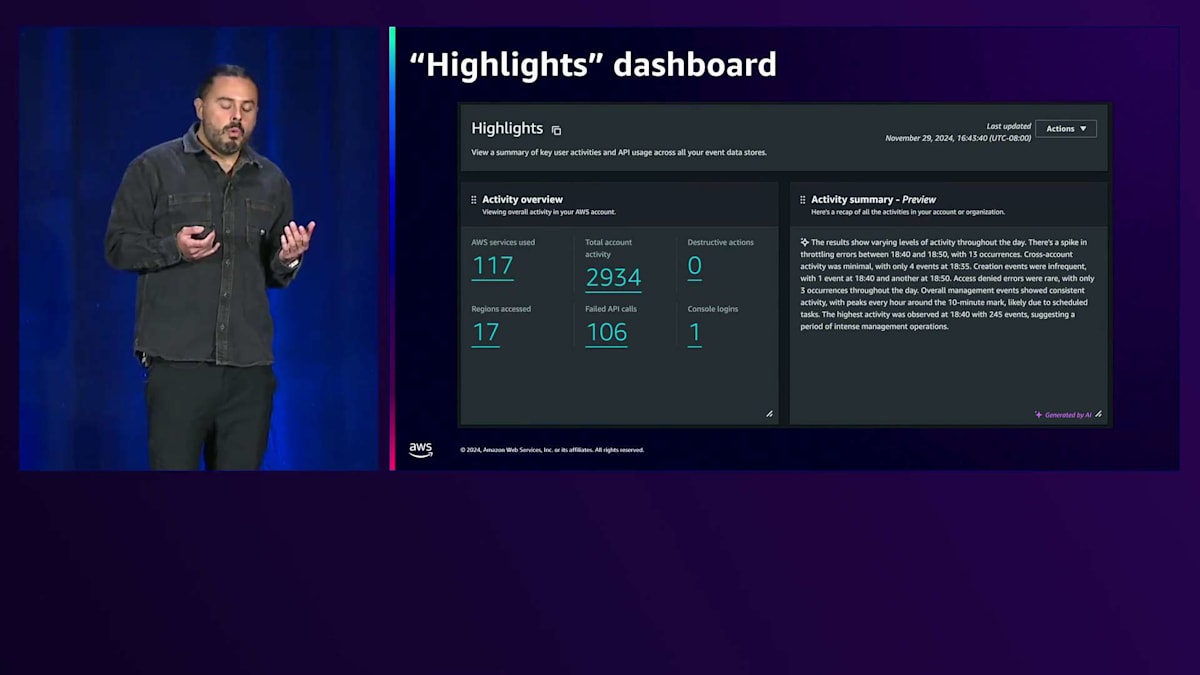Click the AWS logo on the slide
The image size is (1200, 675).
pos(421,450)
